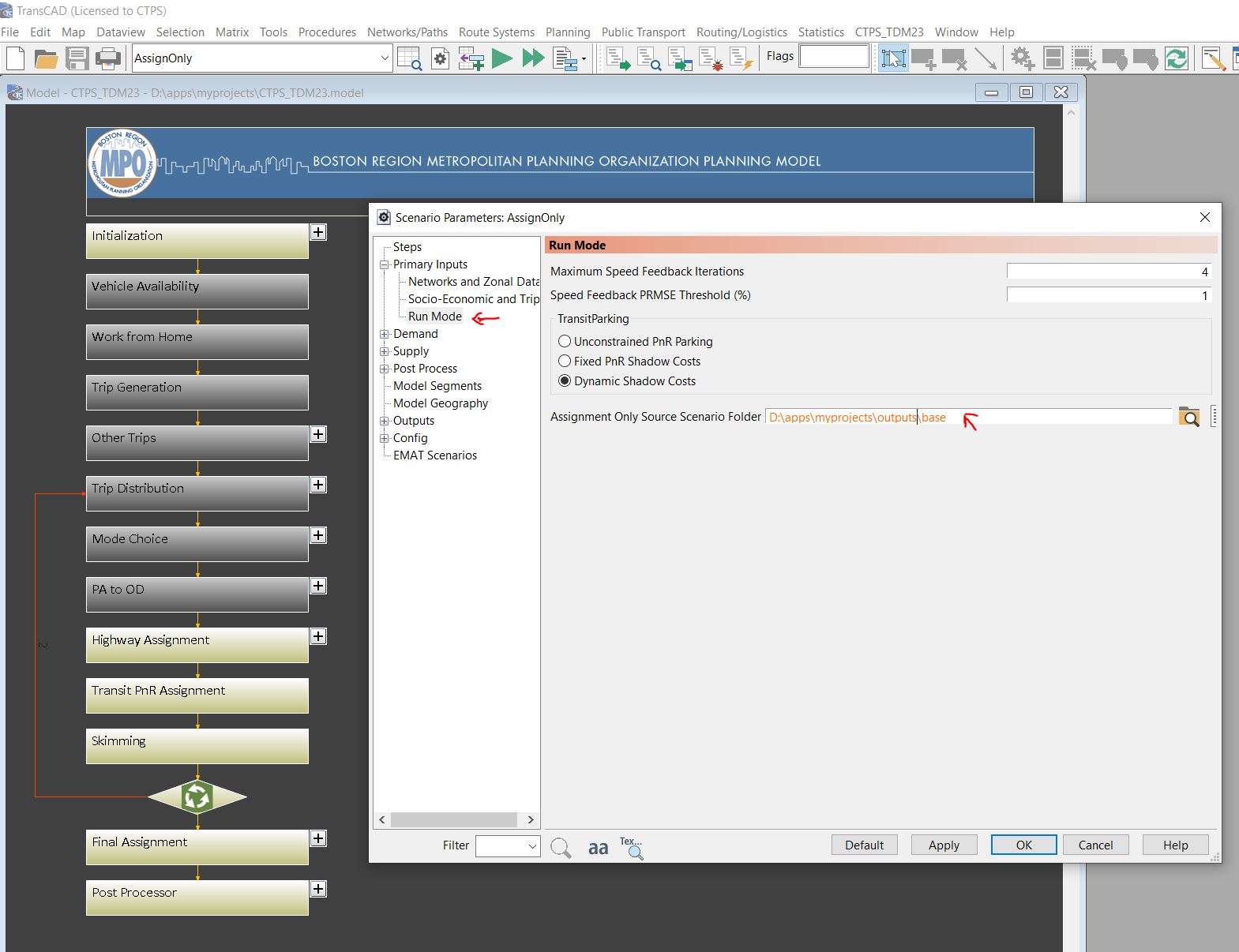Expand the Outputs tree node

pyautogui.click(x=385, y=421)
